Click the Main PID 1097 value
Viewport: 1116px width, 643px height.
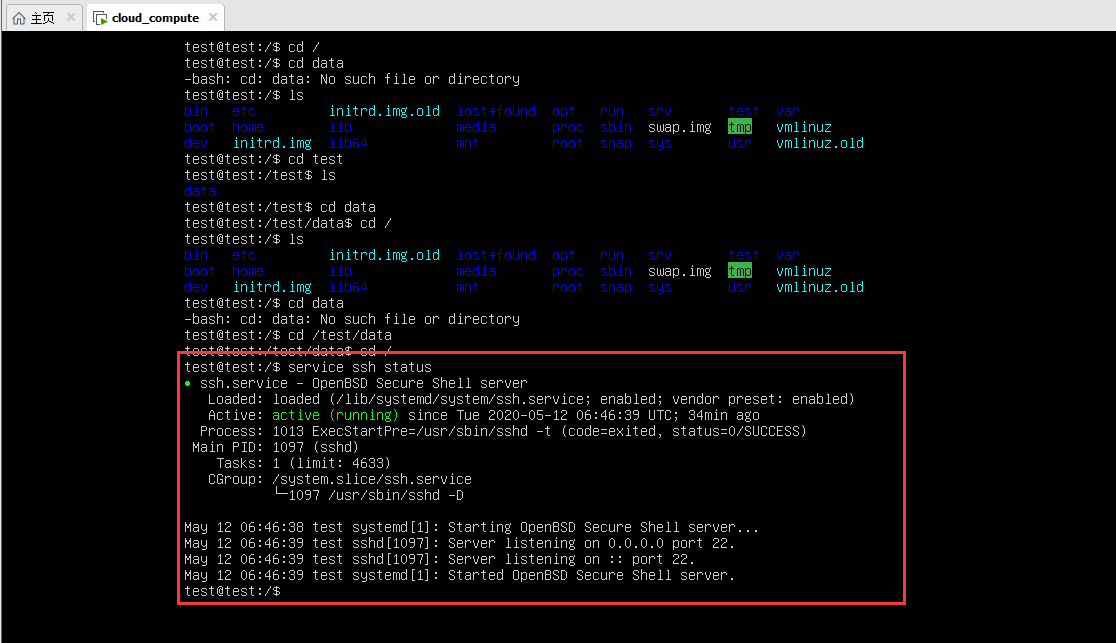[x=288, y=447]
